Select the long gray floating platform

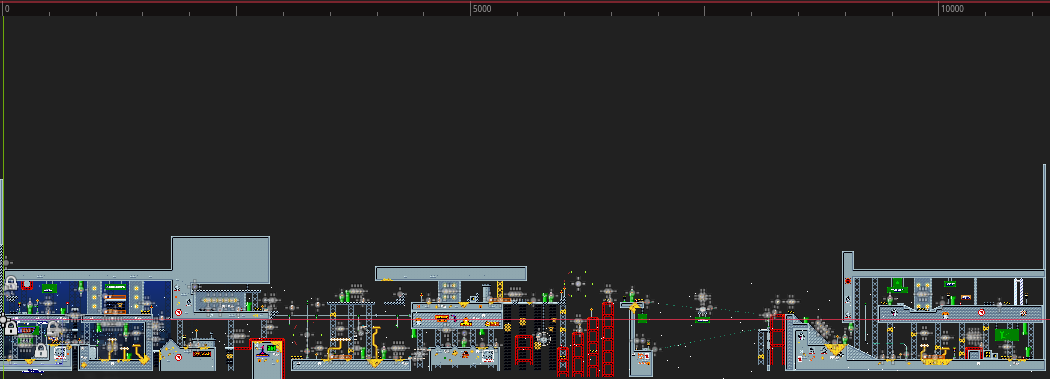click(x=451, y=273)
